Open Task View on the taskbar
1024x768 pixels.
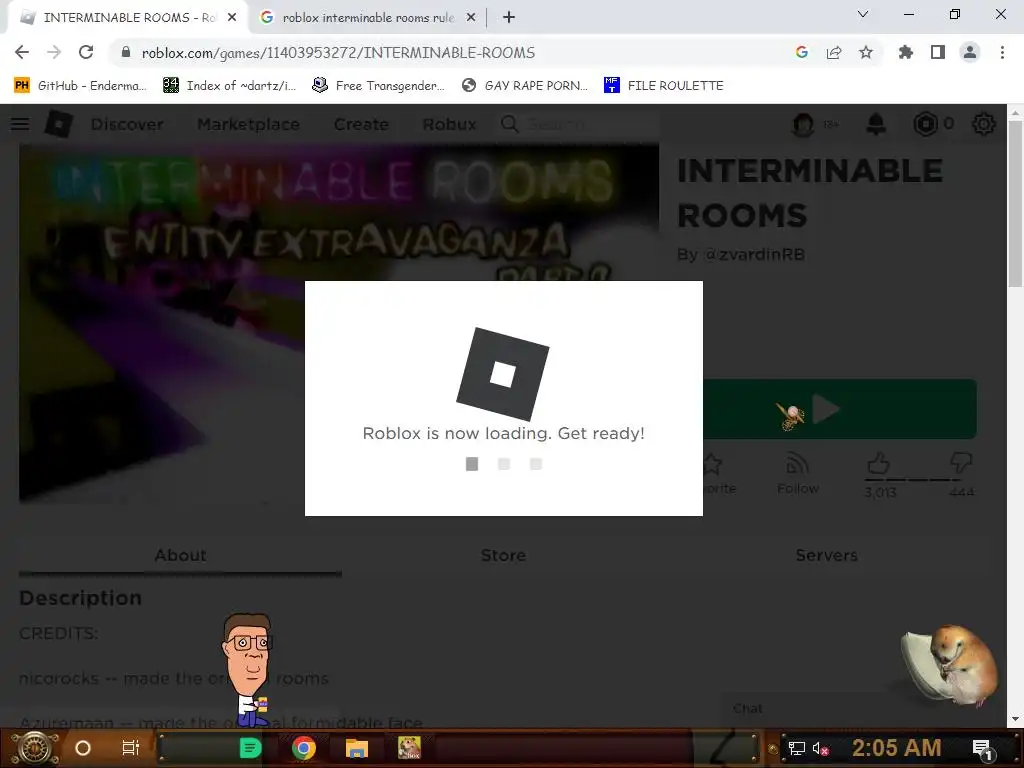click(x=131, y=748)
